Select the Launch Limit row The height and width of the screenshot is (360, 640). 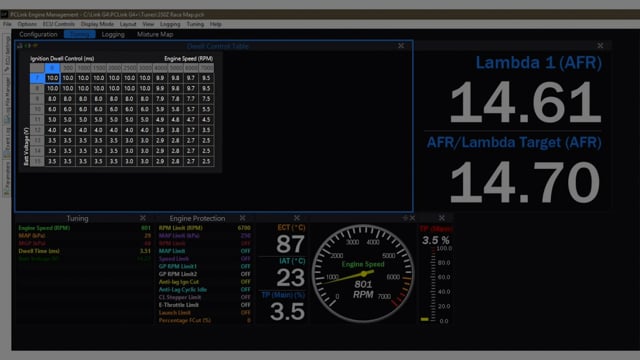point(204,313)
